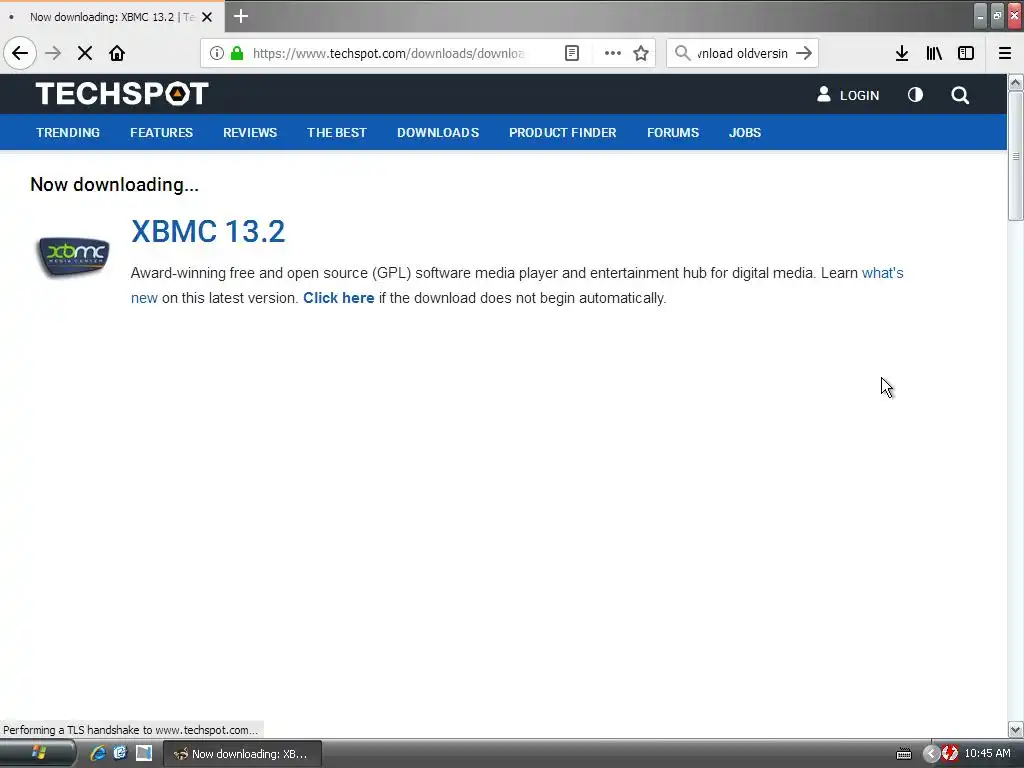Image resolution: width=1024 pixels, height=768 pixels.
Task: Open the FORUMS nav item
Action: coord(673,133)
